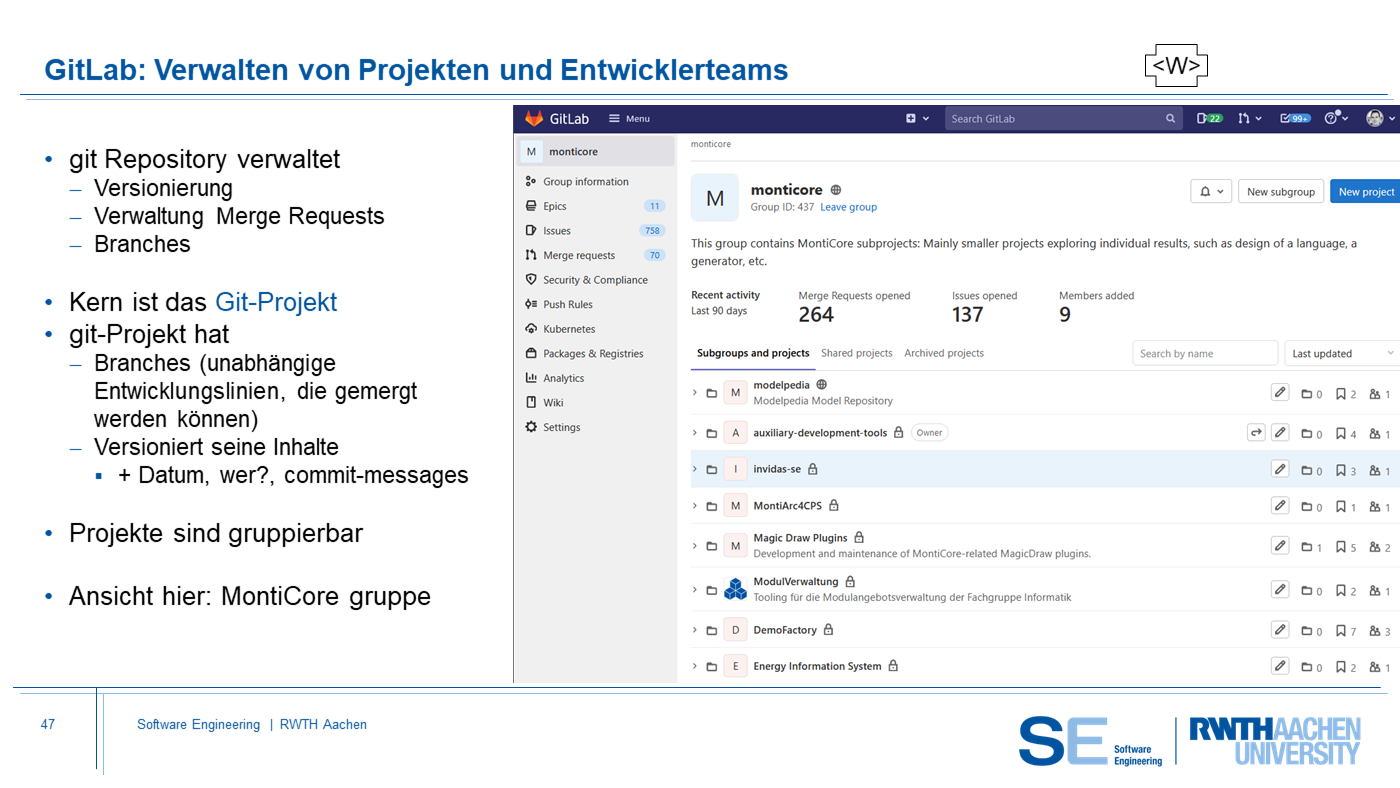Open the Last updated sort dropdown
The image size is (1400, 788).
coord(1341,353)
